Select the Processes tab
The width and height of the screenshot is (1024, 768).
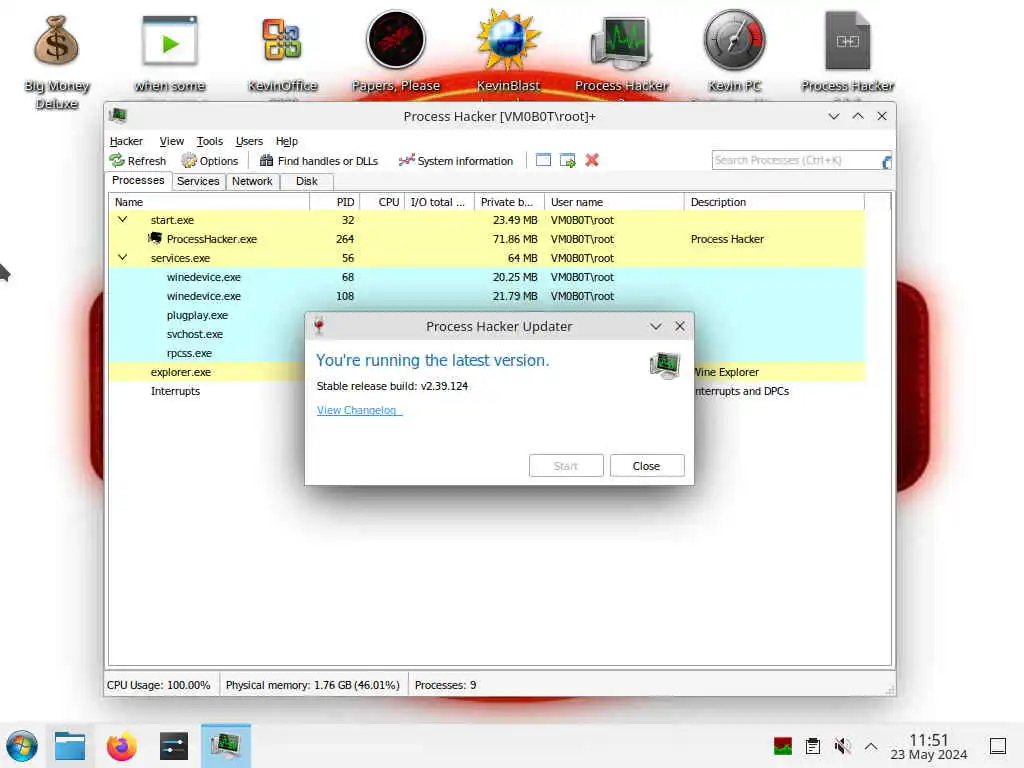pos(138,180)
